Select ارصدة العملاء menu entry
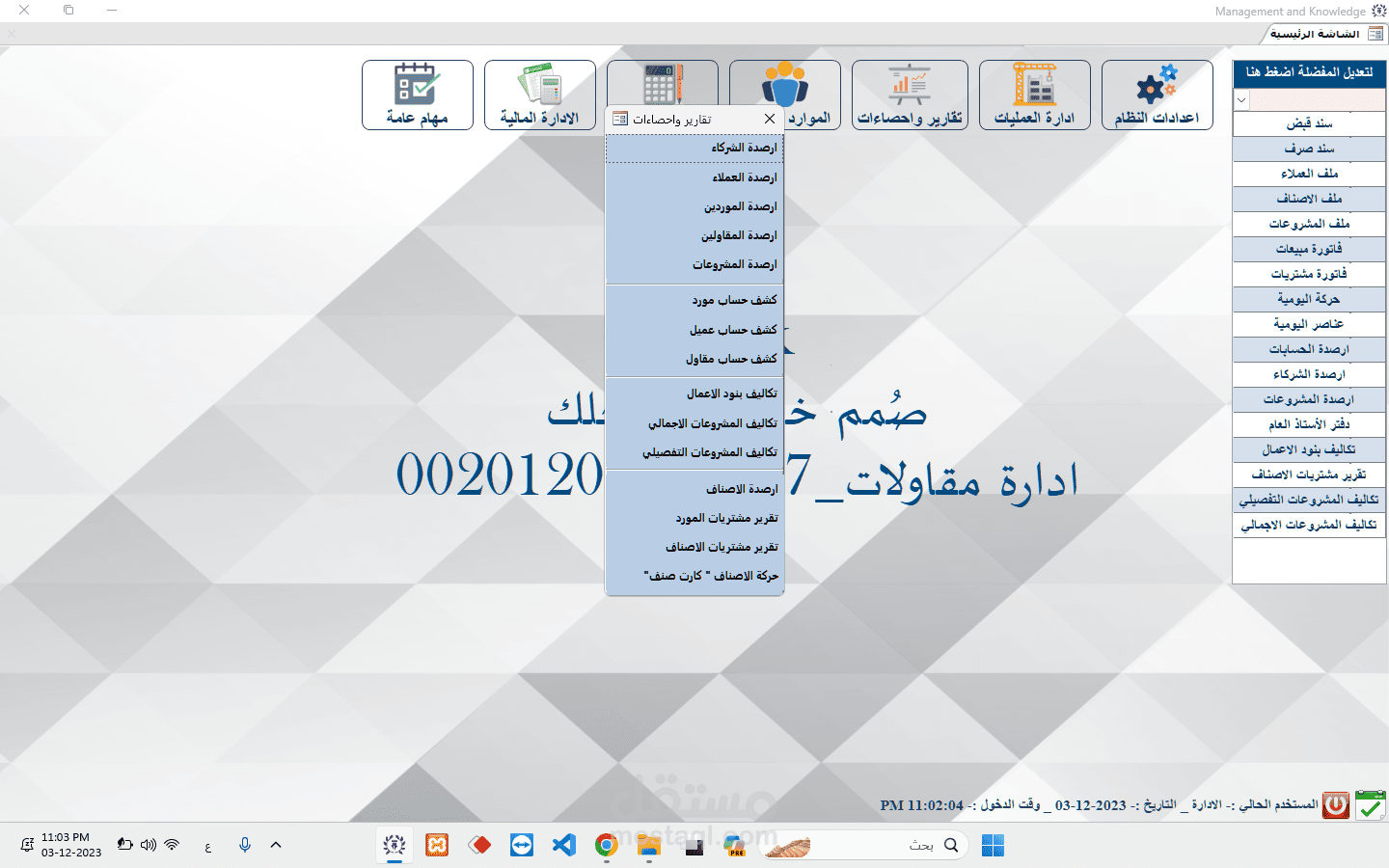Screen dimensions: 1389x868 click(x=694, y=177)
